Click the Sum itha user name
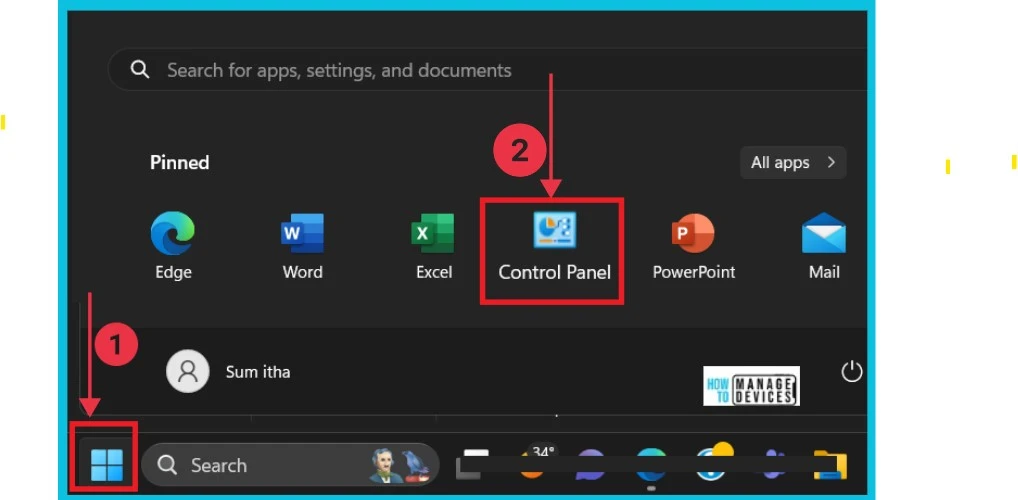This screenshot has height=500, width=1018. 258,372
